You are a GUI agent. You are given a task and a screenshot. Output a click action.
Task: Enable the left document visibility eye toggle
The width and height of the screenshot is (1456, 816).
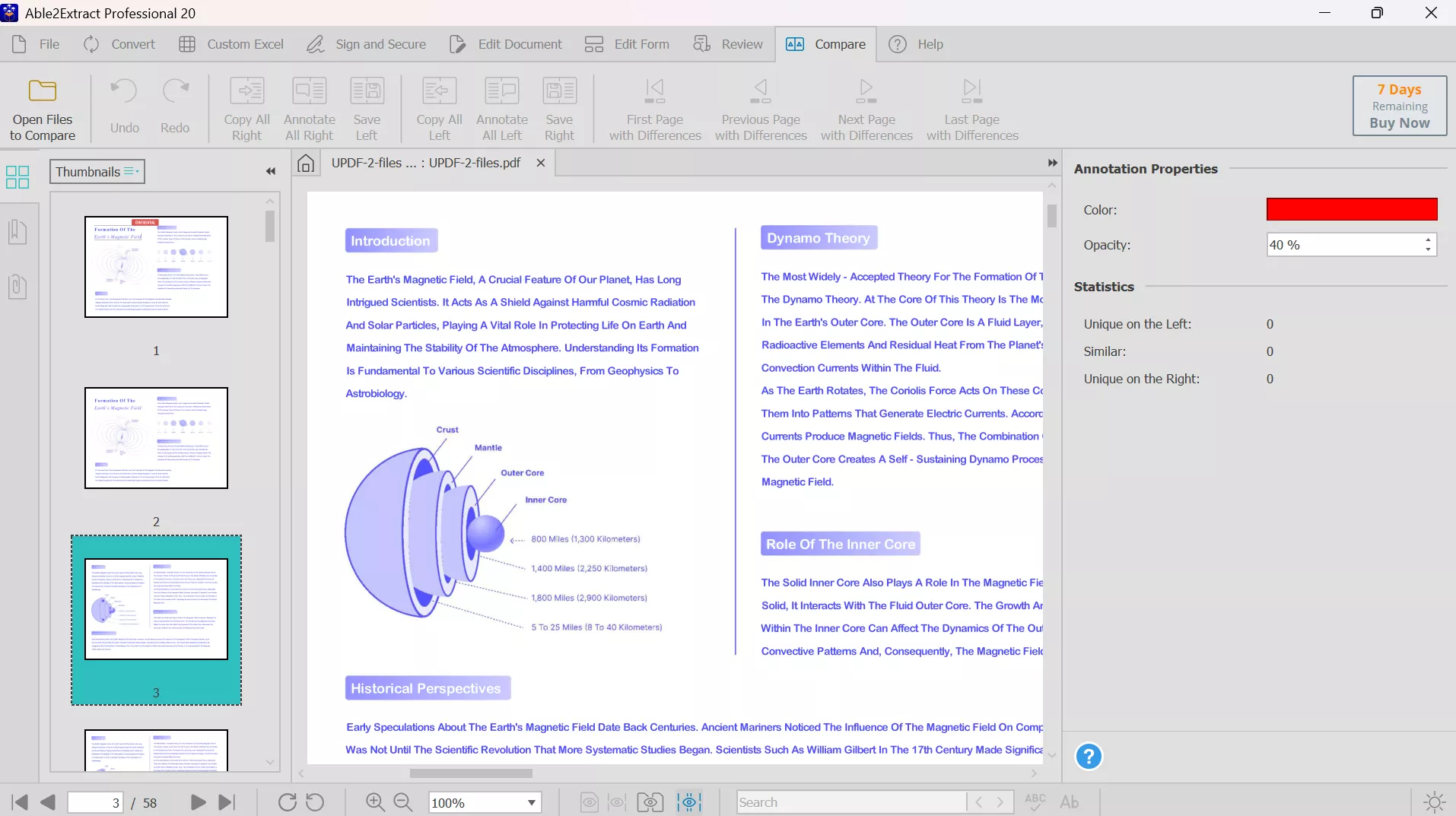[x=588, y=802]
